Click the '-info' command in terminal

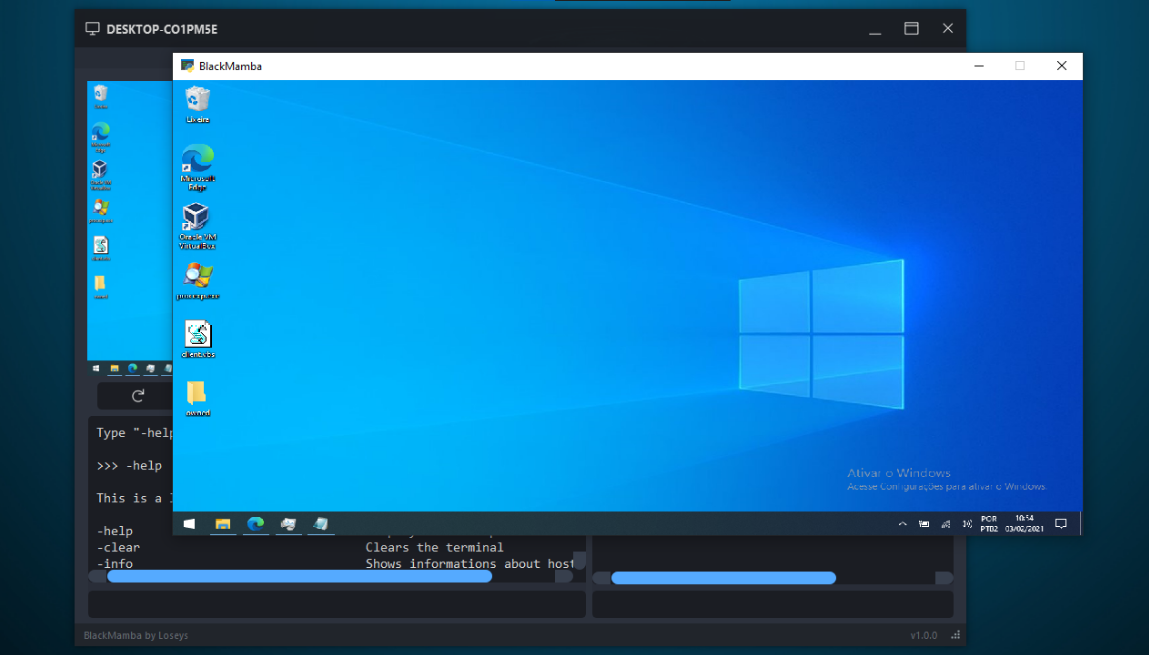[114, 563]
